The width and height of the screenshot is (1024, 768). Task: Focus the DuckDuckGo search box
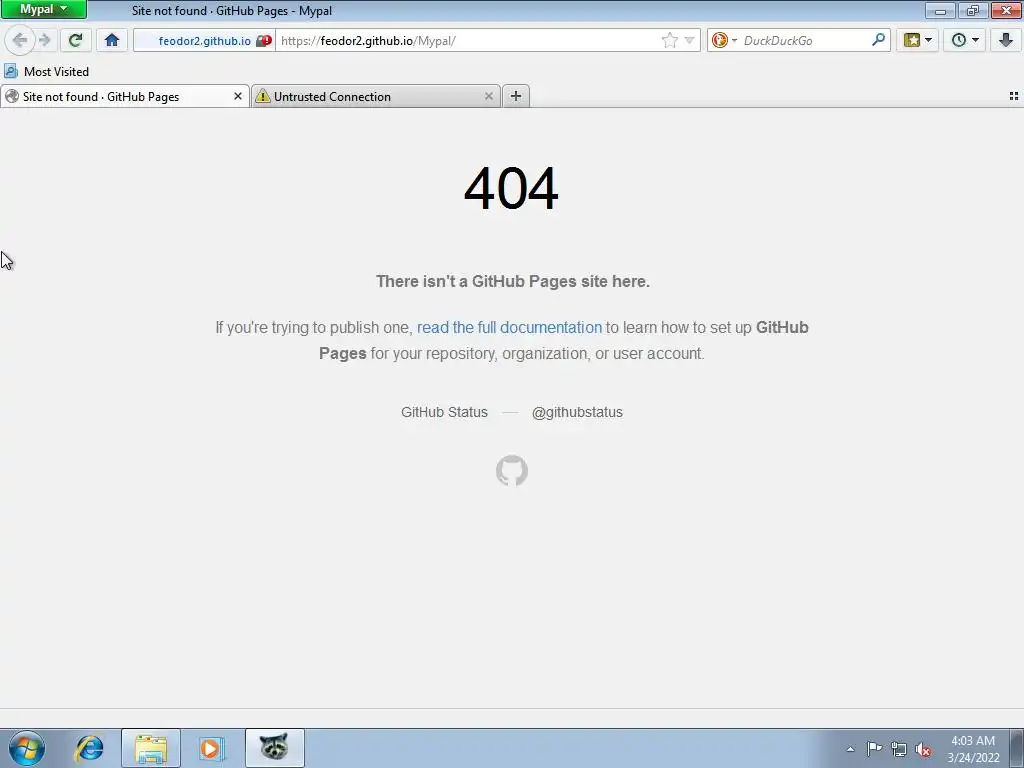tap(805, 40)
